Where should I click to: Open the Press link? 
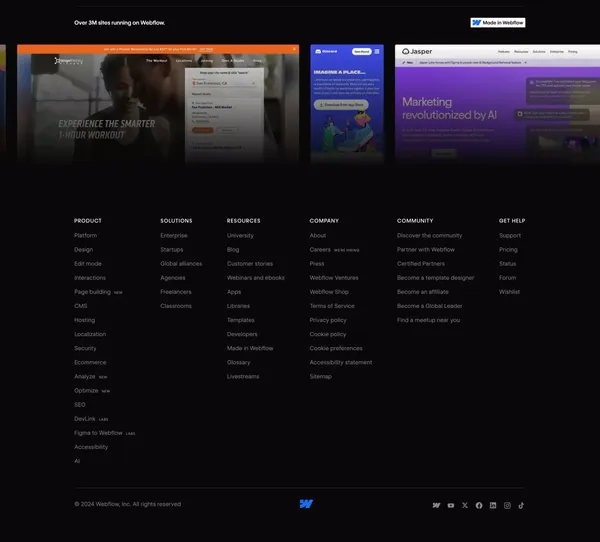click(x=316, y=264)
